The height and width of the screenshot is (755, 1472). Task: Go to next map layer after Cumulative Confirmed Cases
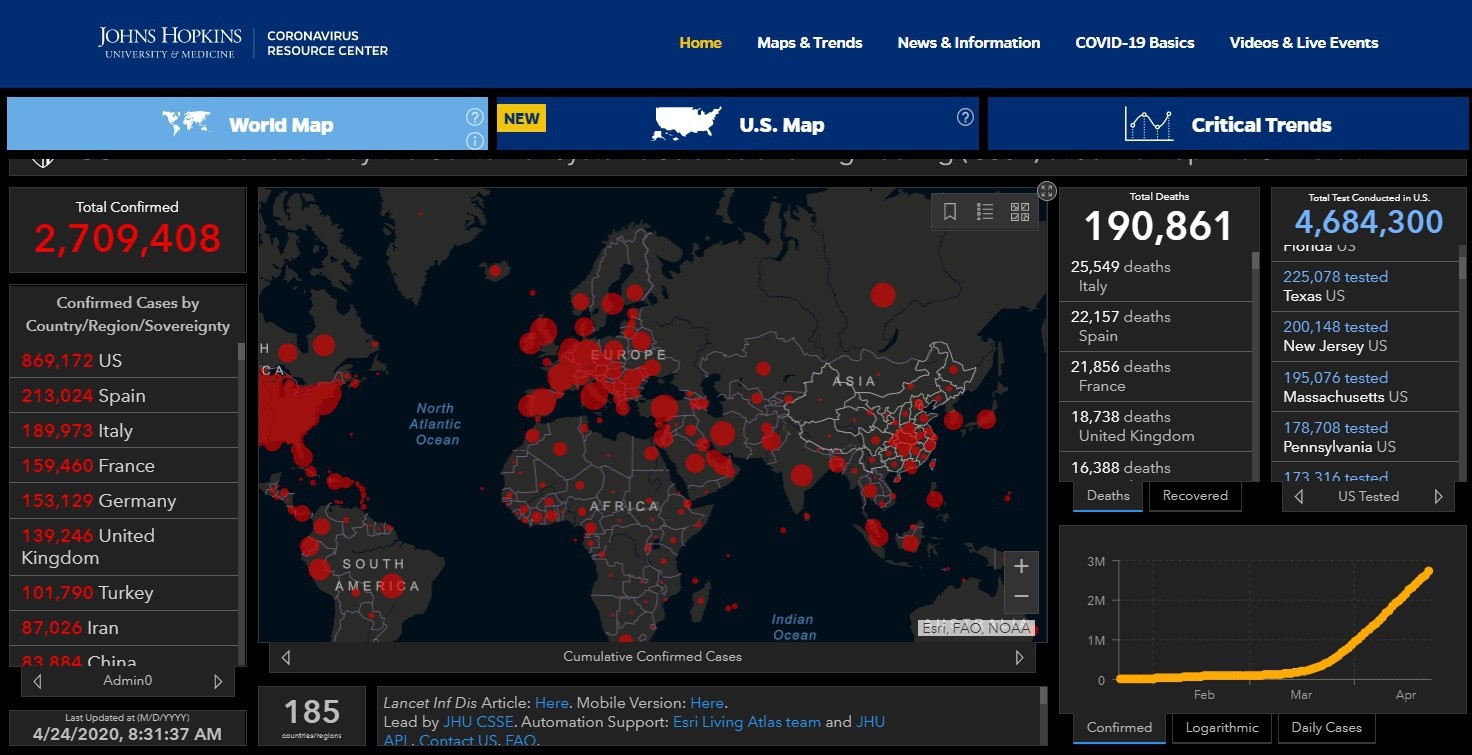(1019, 657)
